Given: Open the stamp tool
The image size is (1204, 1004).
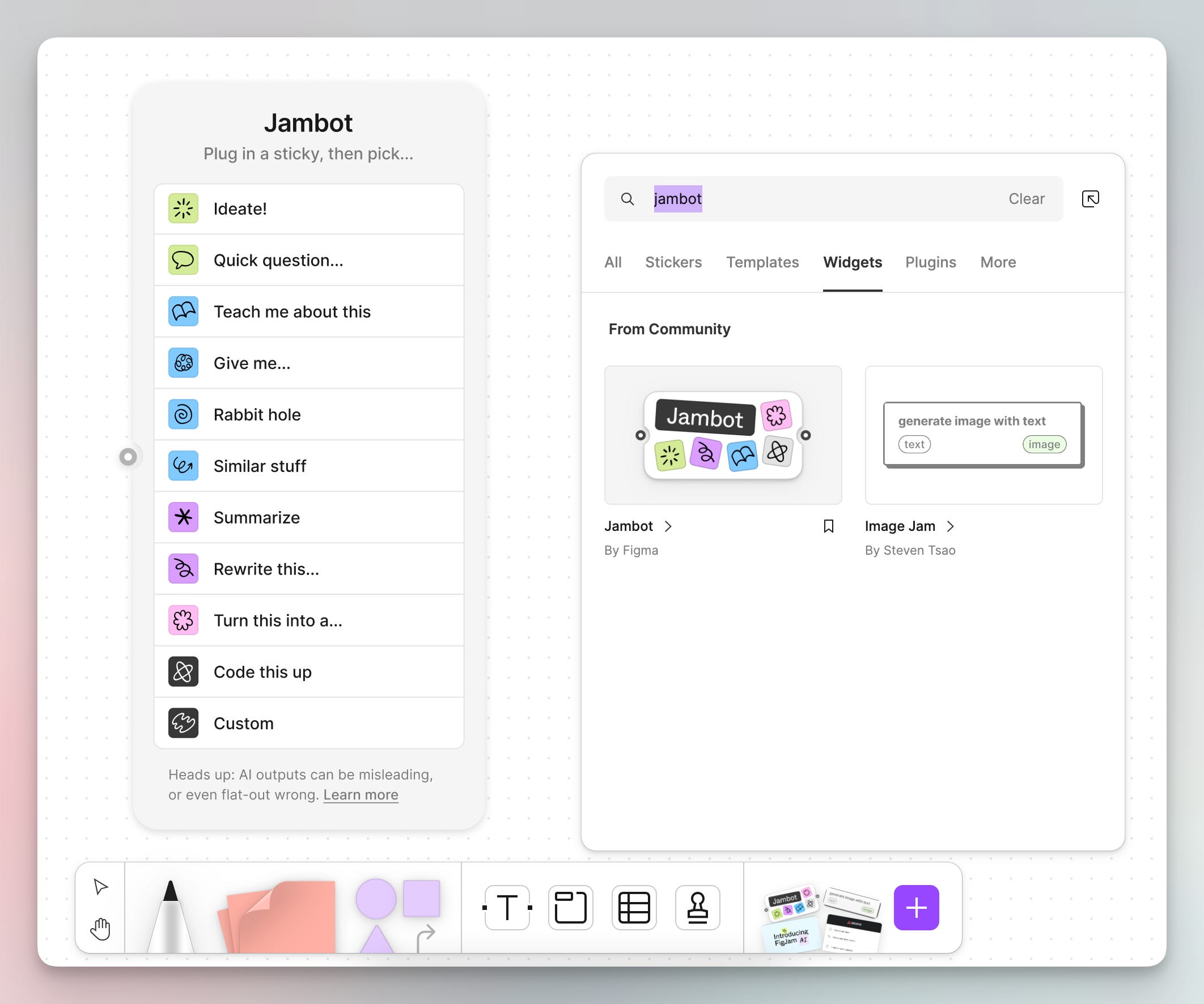Looking at the screenshot, I should click(x=697, y=907).
